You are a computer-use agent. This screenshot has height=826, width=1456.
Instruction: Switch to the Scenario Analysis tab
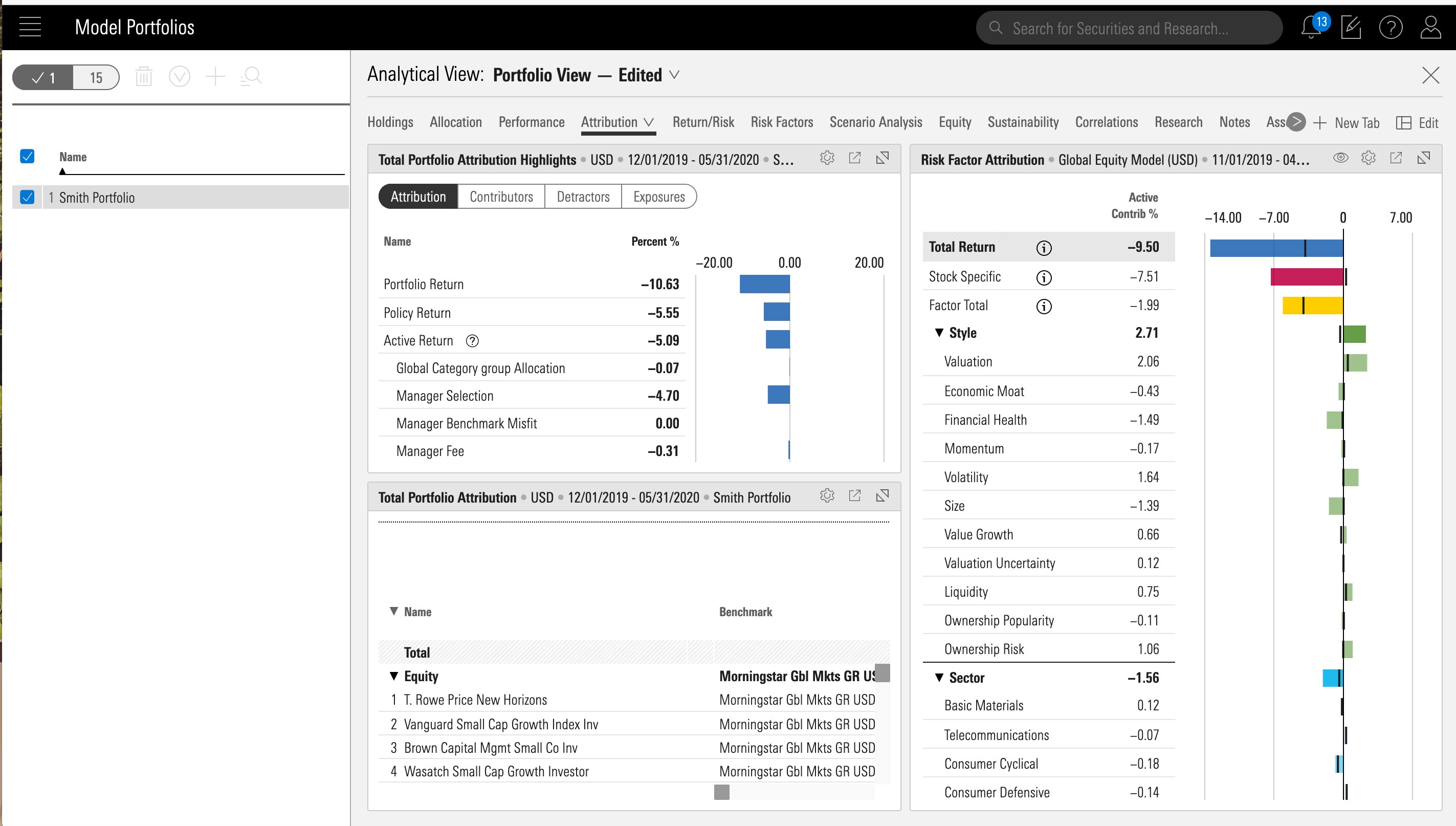876,122
